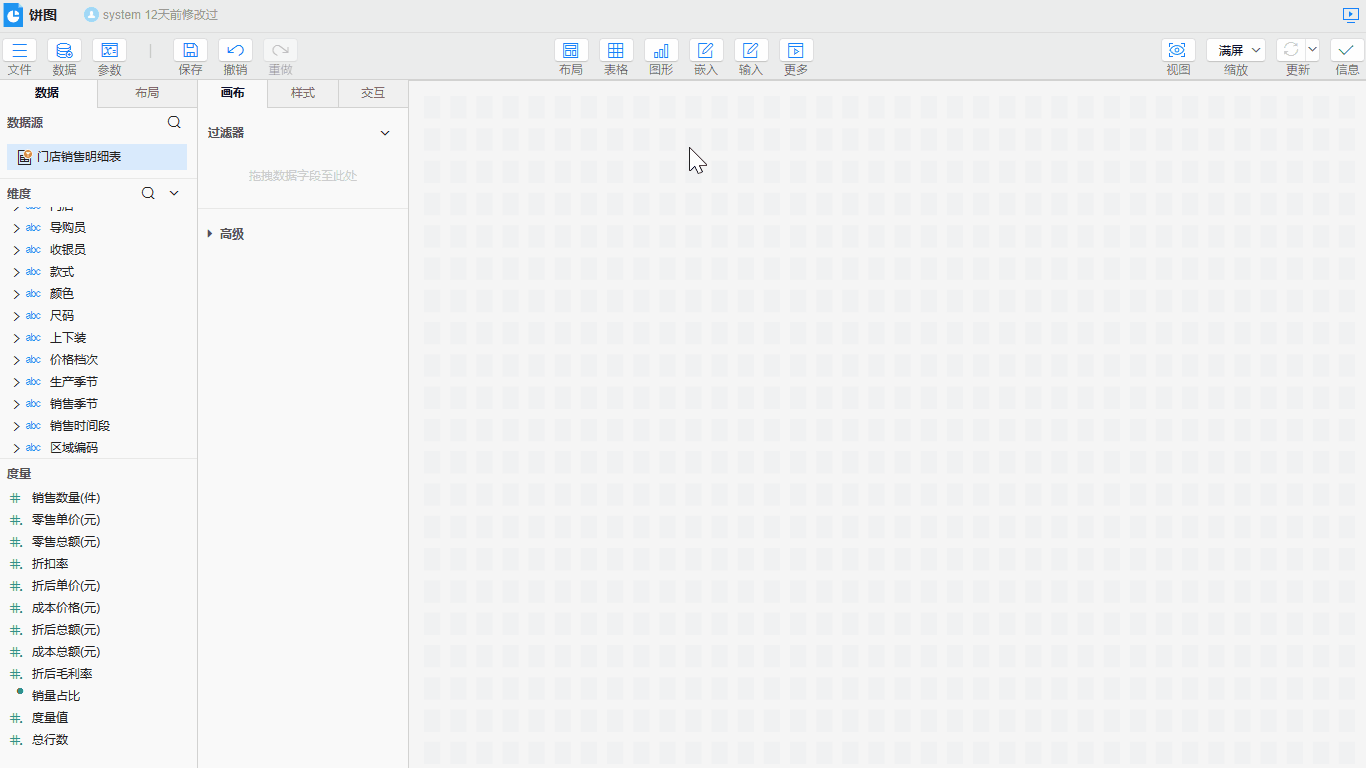Viewport: 1366px width, 768px height.
Task: Undo last action with 撤销
Action: pos(235,50)
